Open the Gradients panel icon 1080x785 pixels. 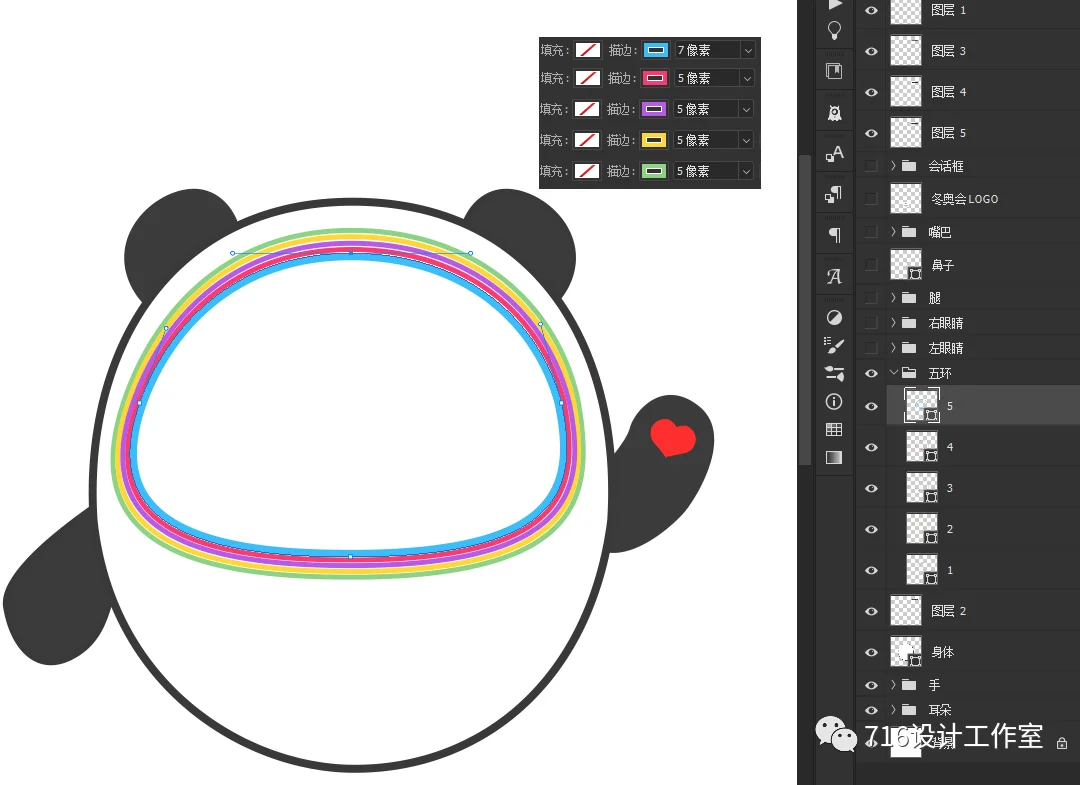(x=834, y=458)
